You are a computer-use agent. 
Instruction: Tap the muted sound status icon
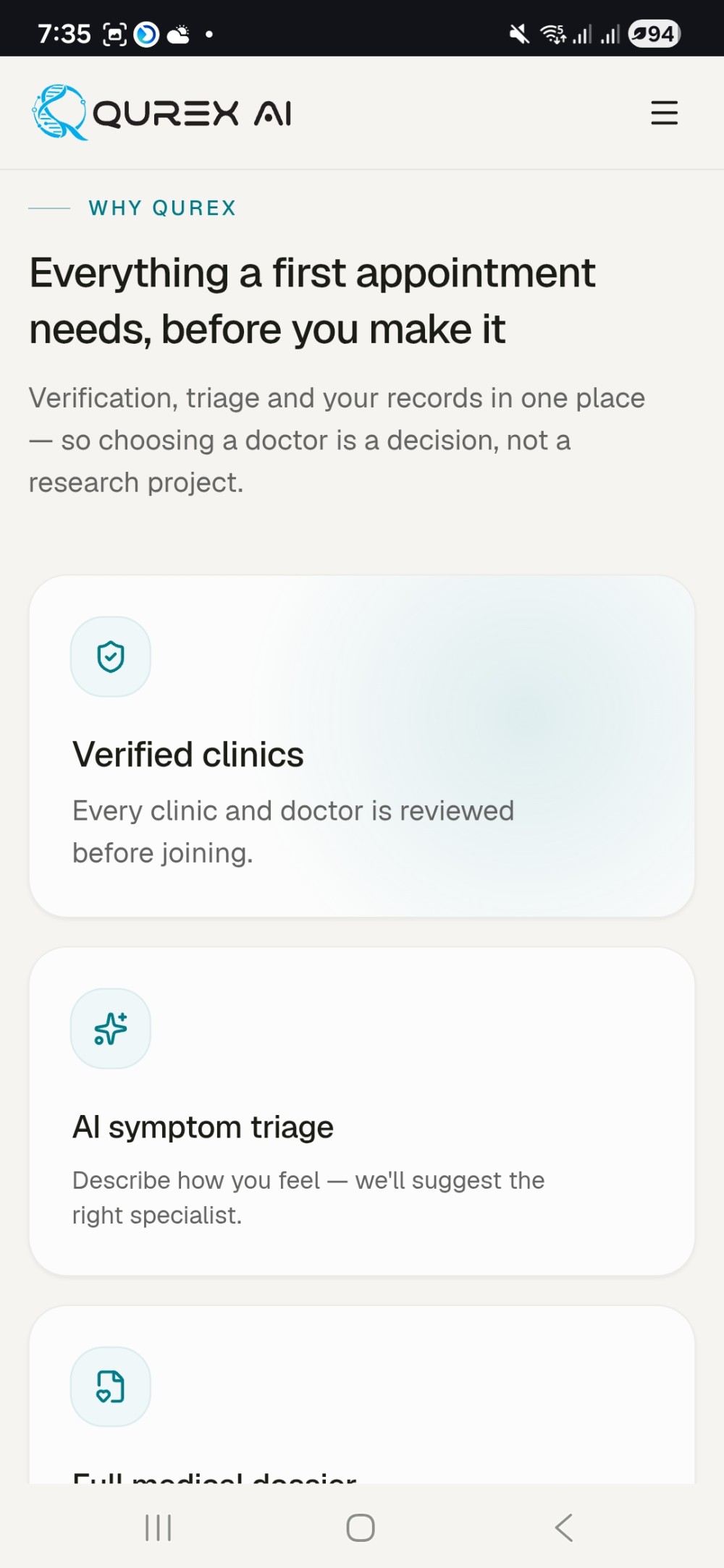point(519,34)
